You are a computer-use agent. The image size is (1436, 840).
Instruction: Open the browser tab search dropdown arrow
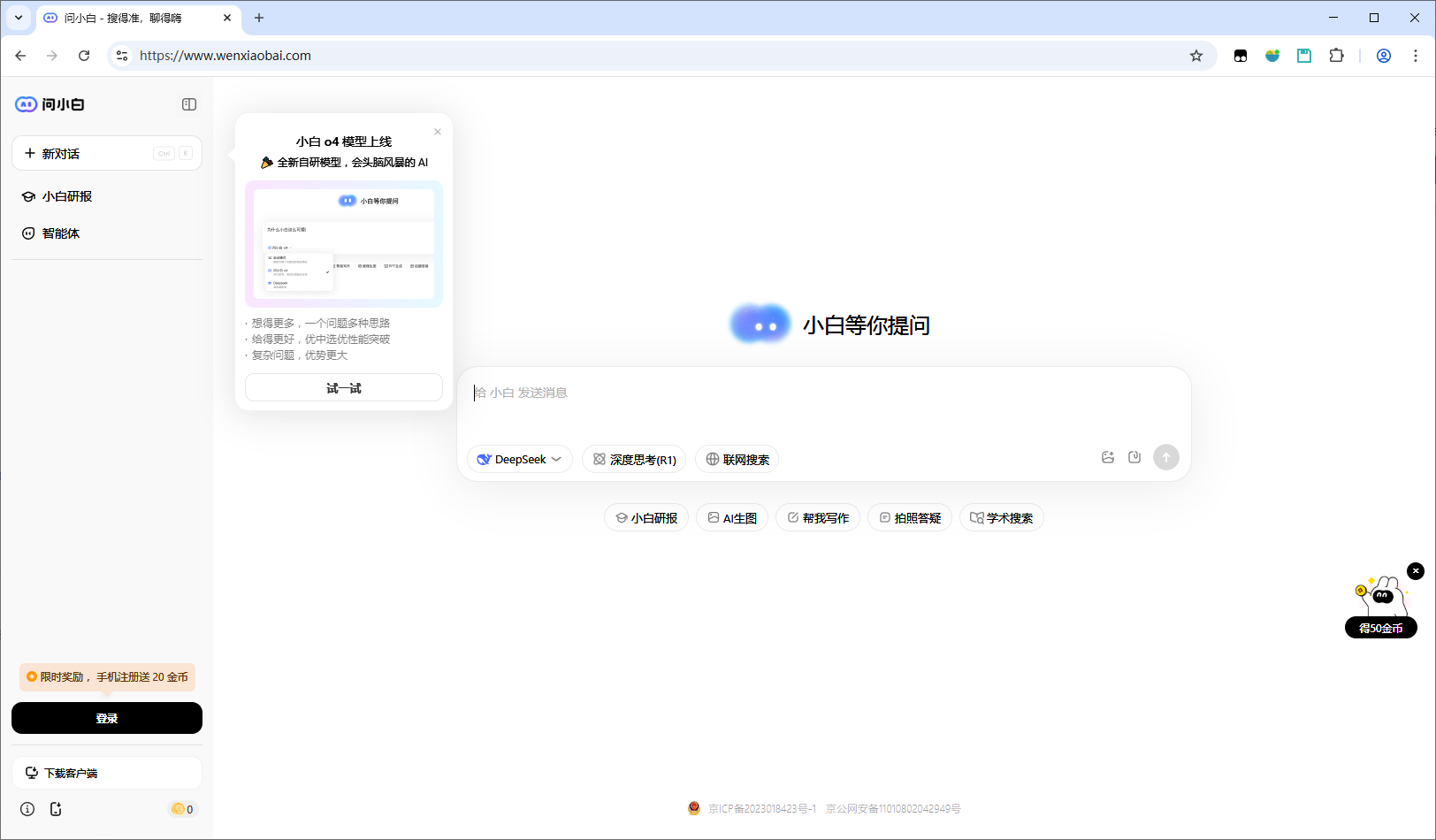pyautogui.click(x=19, y=18)
